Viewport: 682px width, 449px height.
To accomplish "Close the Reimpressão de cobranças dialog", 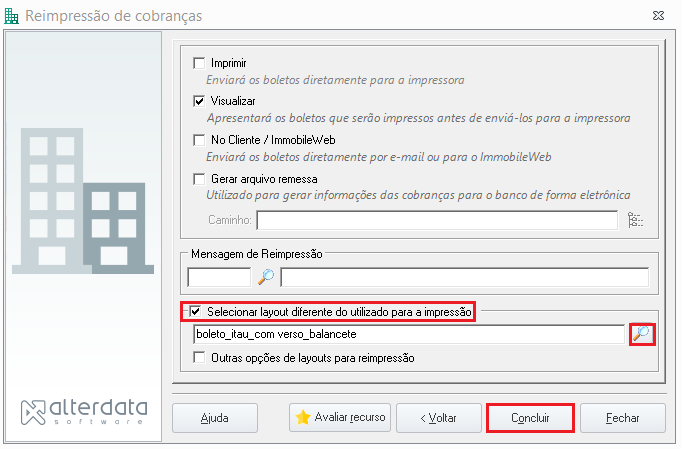I will click(659, 16).
